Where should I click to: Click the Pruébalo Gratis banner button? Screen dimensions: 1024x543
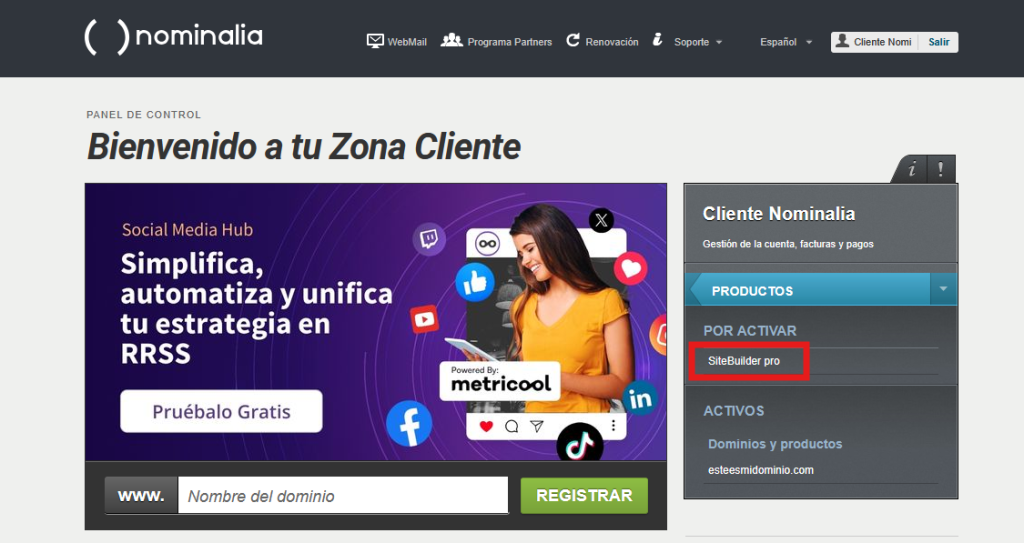click(x=221, y=411)
